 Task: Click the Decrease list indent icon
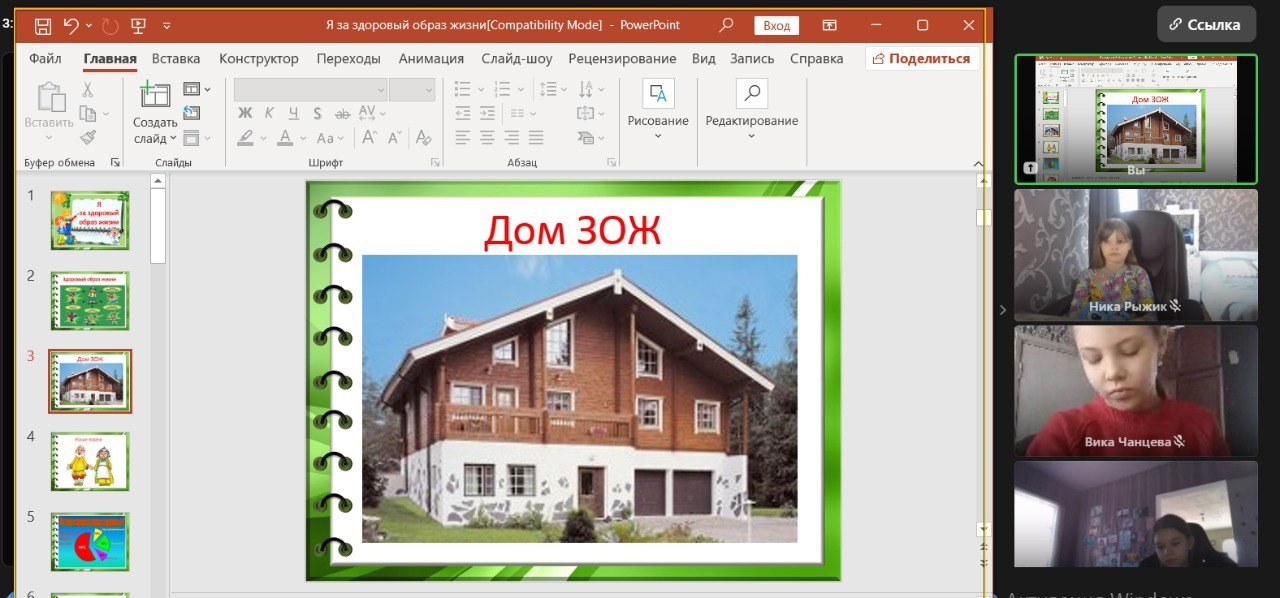[x=462, y=113]
